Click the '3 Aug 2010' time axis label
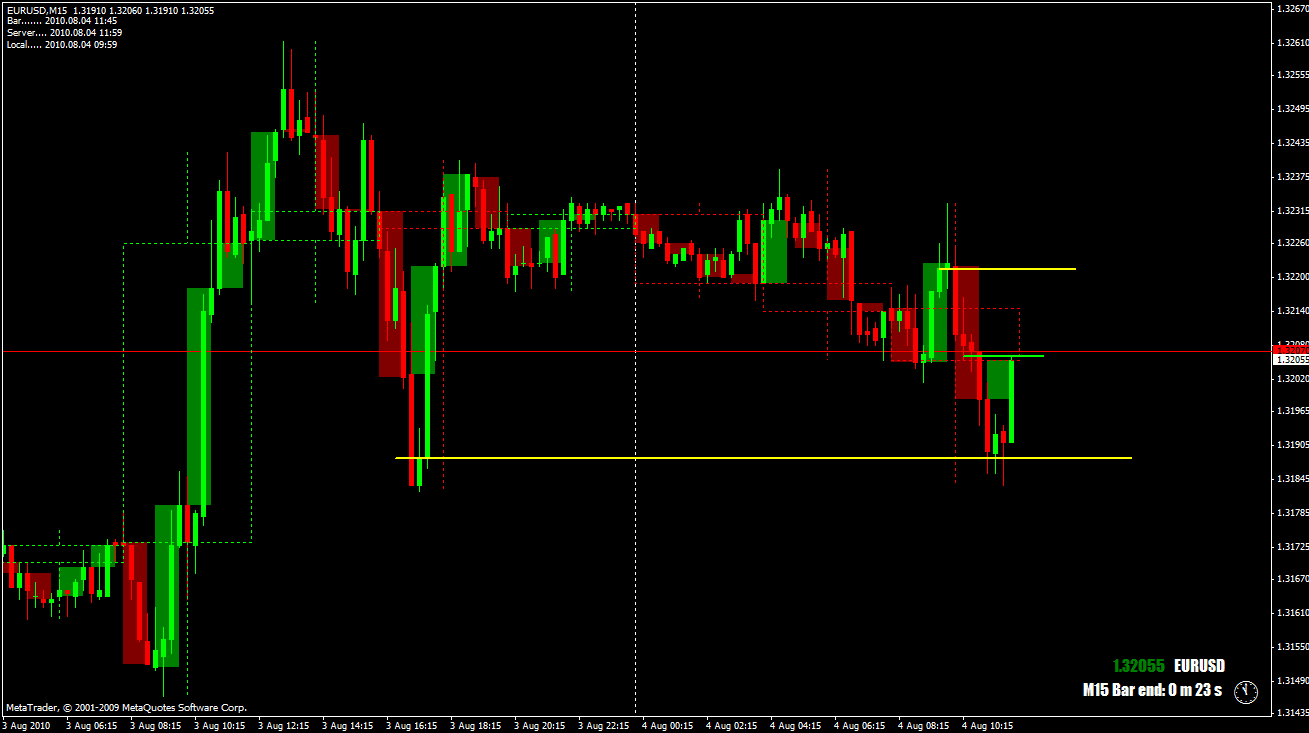1309x733 pixels. tap(27, 725)
